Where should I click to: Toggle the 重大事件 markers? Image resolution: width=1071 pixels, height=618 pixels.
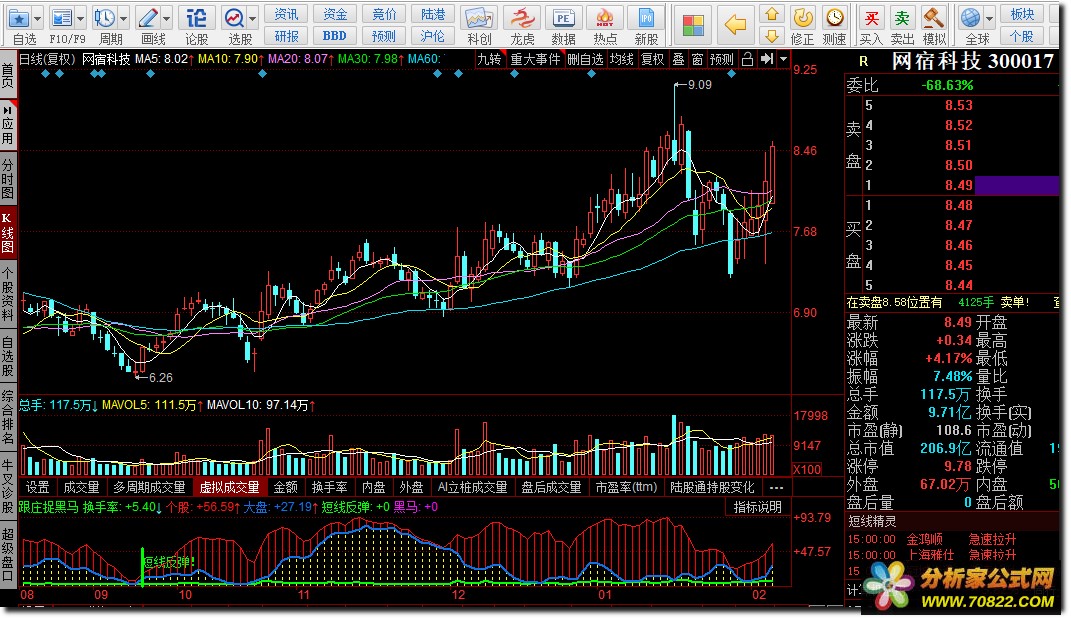[535, 59]
